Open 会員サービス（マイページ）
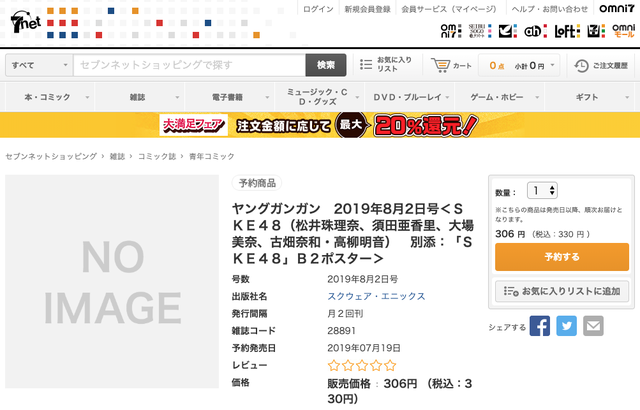Image resolution: width=640 pixels, height=410 pixels. click(x=449, y=9)
